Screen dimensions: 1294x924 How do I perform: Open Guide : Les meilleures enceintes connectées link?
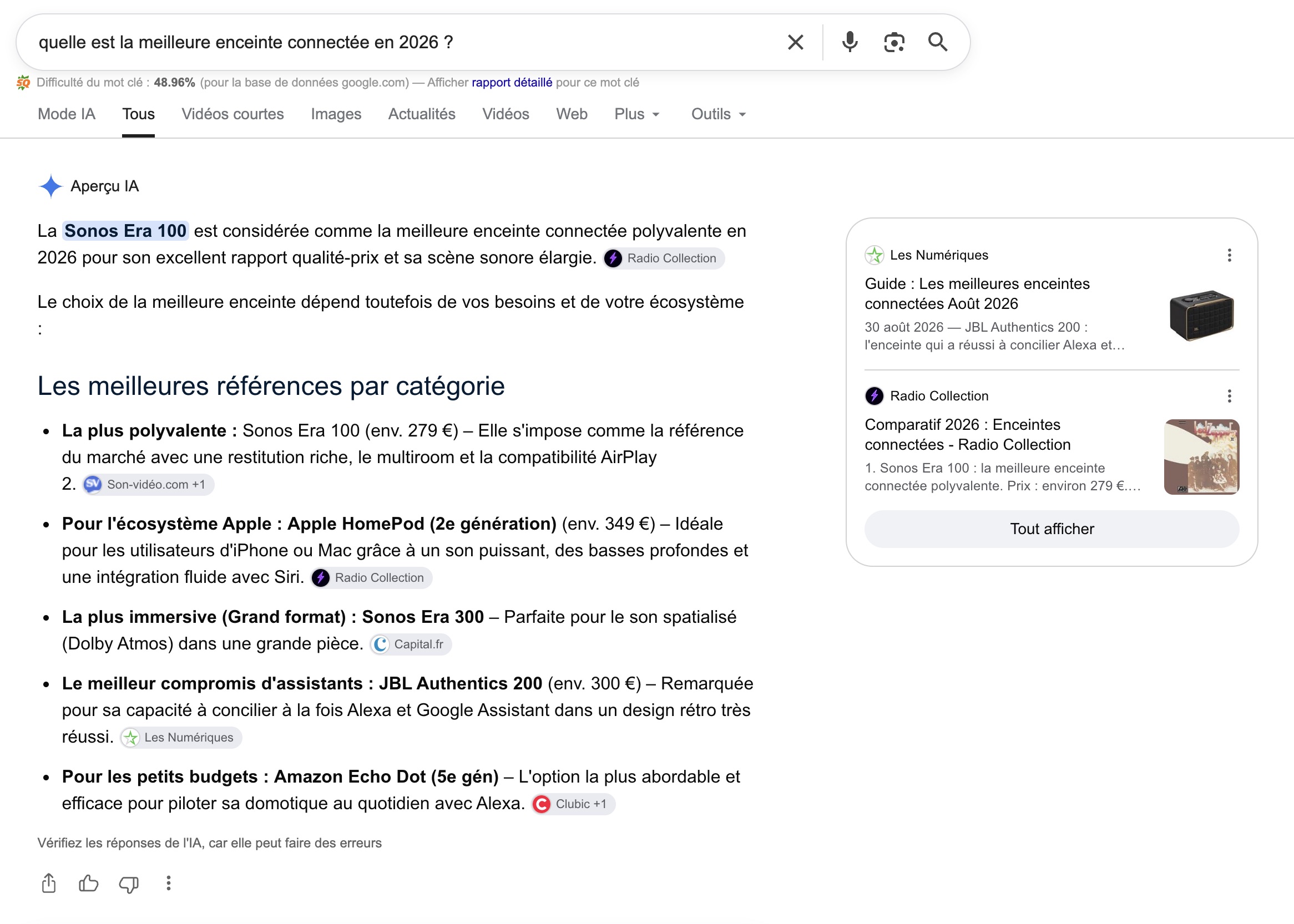pyautogui.click(x=977, y=293)
